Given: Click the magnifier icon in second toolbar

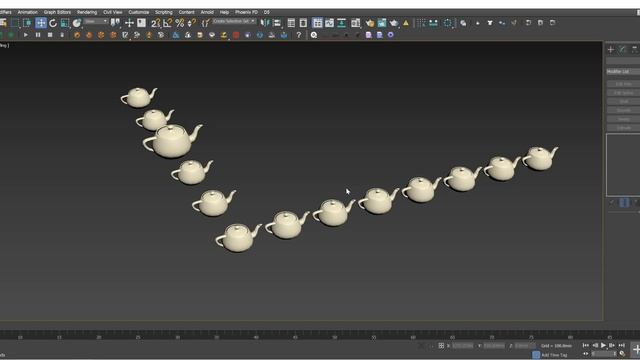Looking at the screenshot, I should tap(314, 35).
